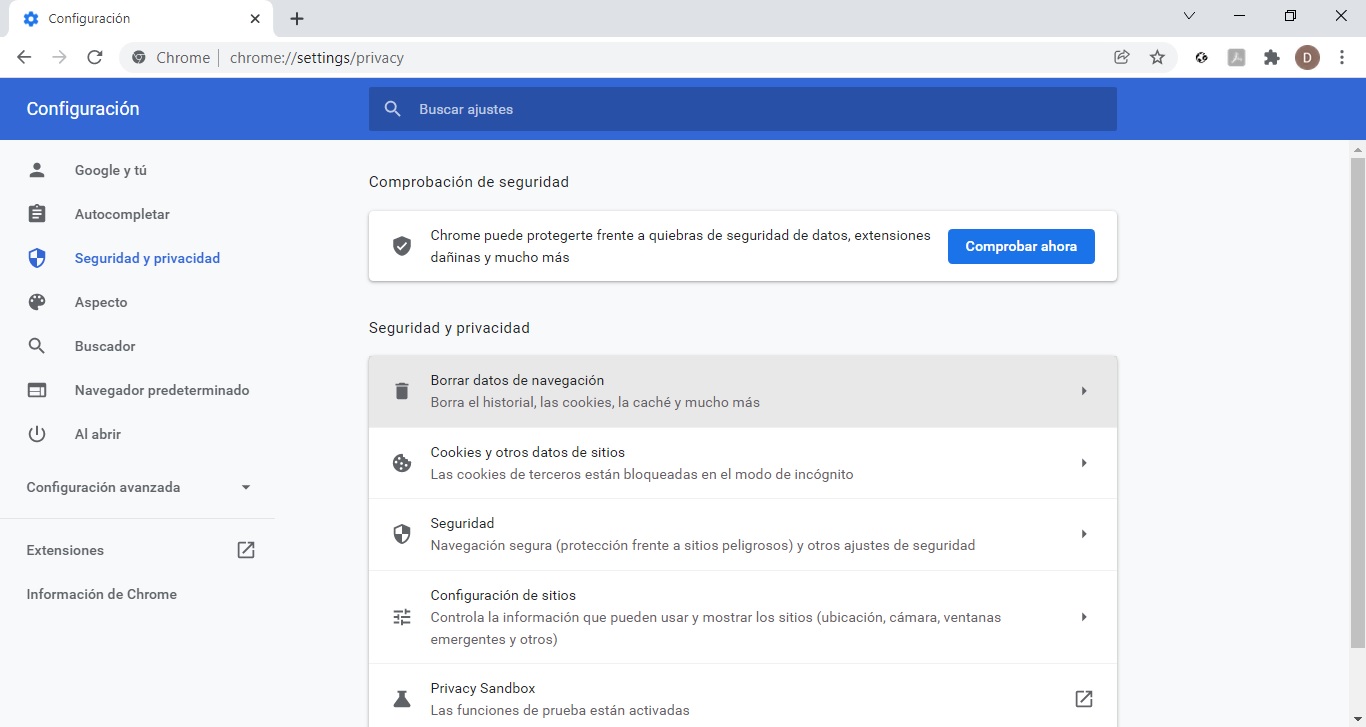Click the dark round extension icon
1366x727 pixels.
(x=1202, y=57)
